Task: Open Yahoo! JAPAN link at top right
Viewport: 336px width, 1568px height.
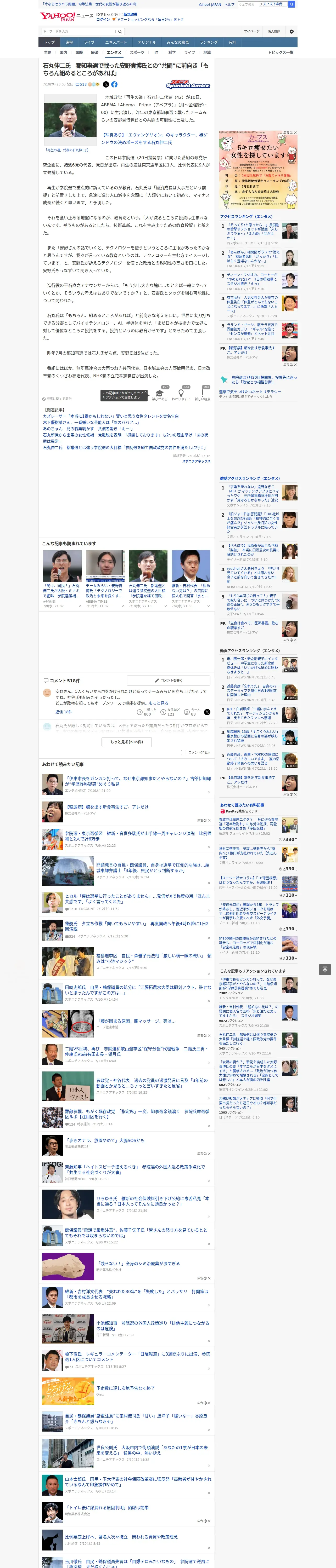Action: coord(210,4)
